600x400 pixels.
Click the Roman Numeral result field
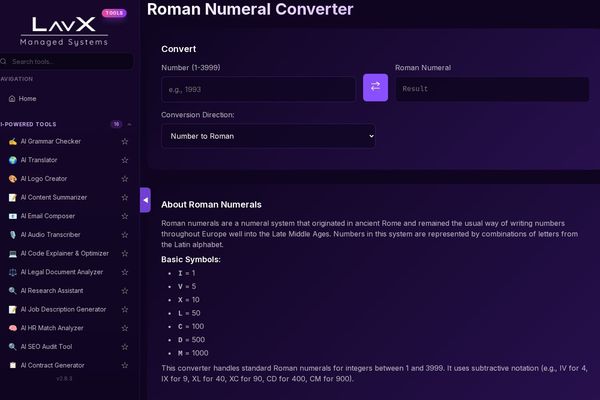click(x=492, y=89)
